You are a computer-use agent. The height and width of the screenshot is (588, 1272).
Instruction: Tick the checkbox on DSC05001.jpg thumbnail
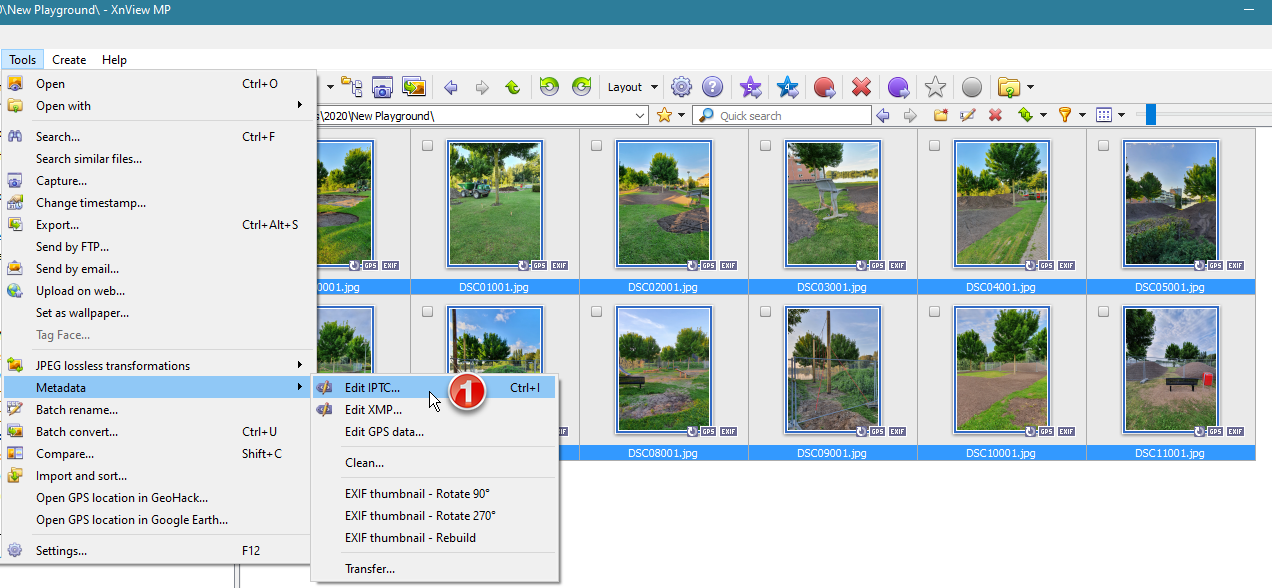pyautogui.click(x=1103, y=146)
